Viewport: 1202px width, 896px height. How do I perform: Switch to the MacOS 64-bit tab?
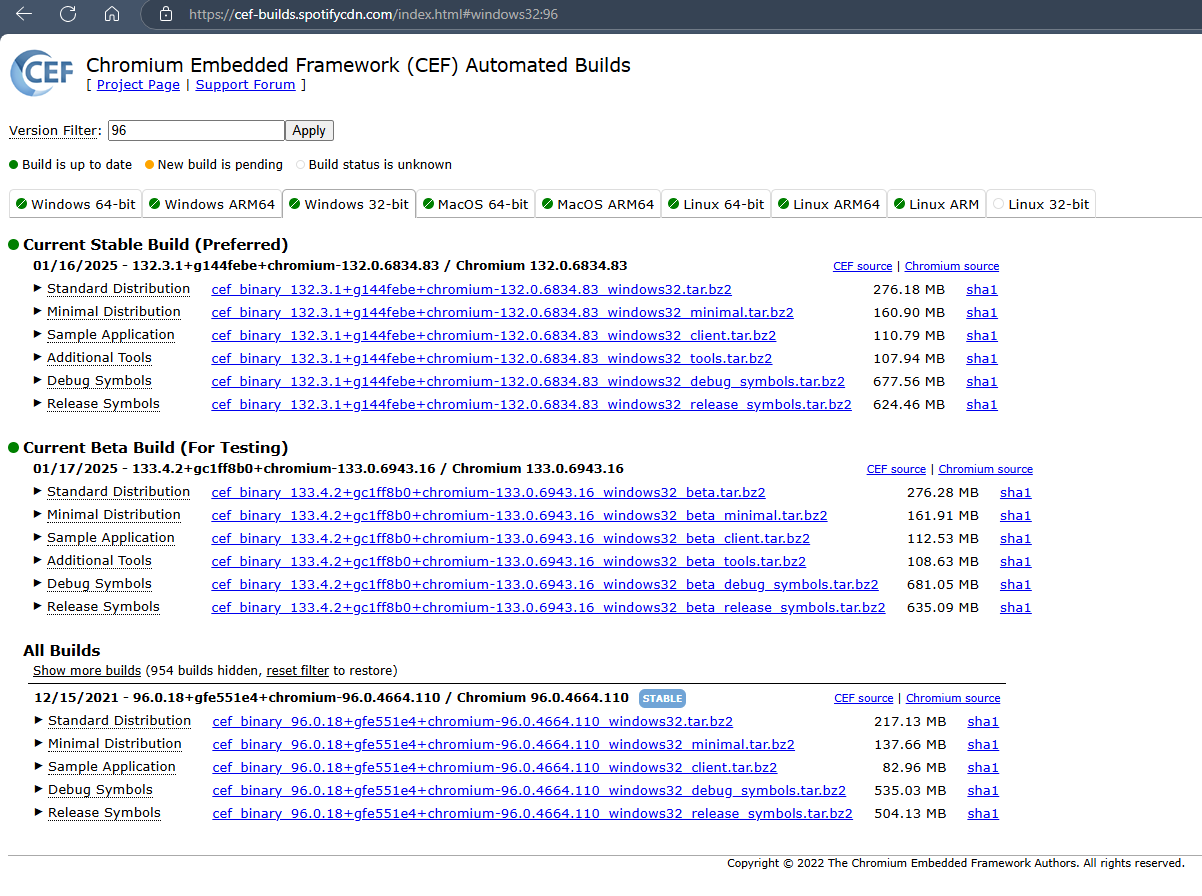pos(475,204)
